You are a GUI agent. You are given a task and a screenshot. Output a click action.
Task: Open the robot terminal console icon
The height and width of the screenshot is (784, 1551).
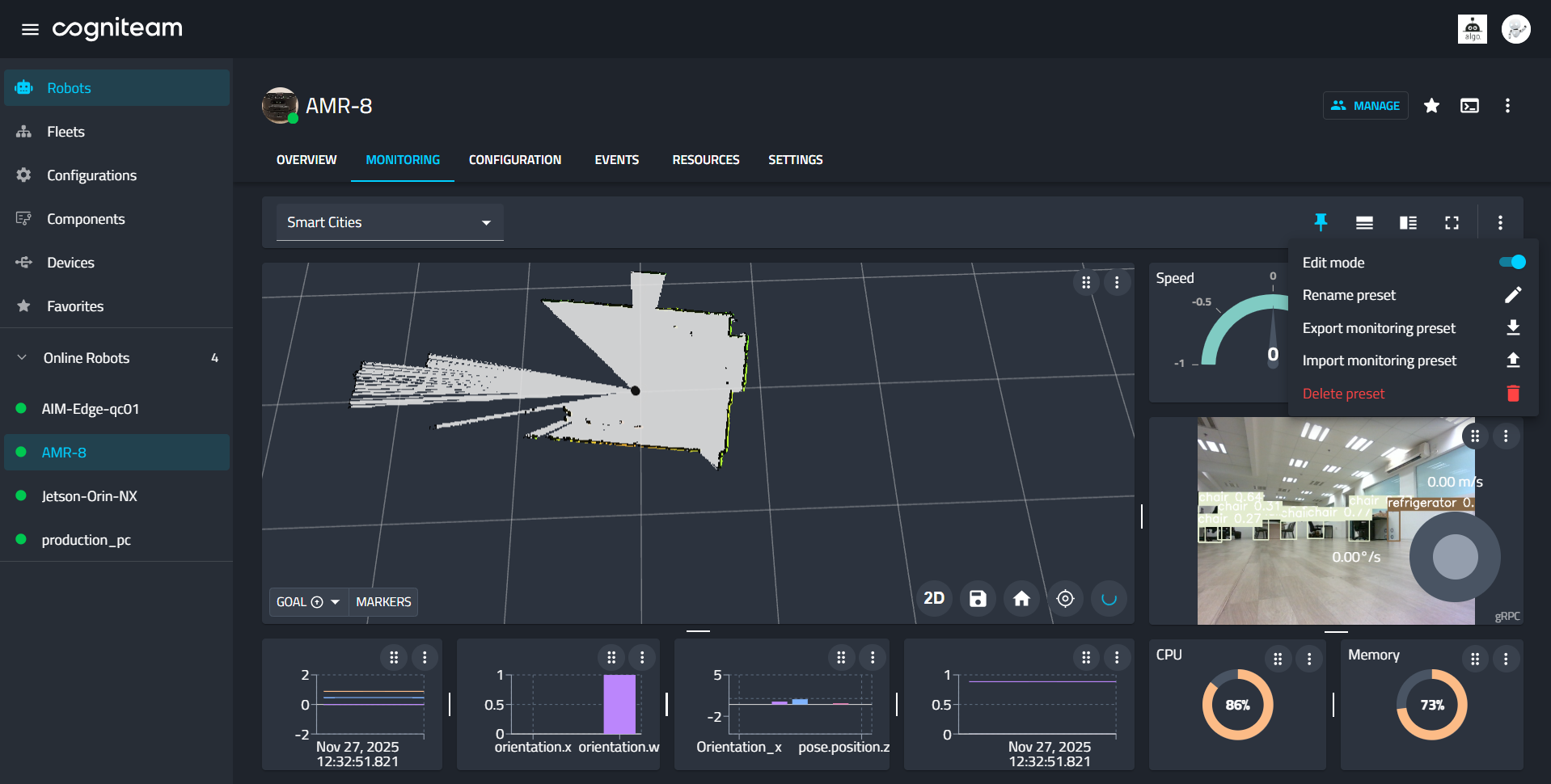[1469, 106]
